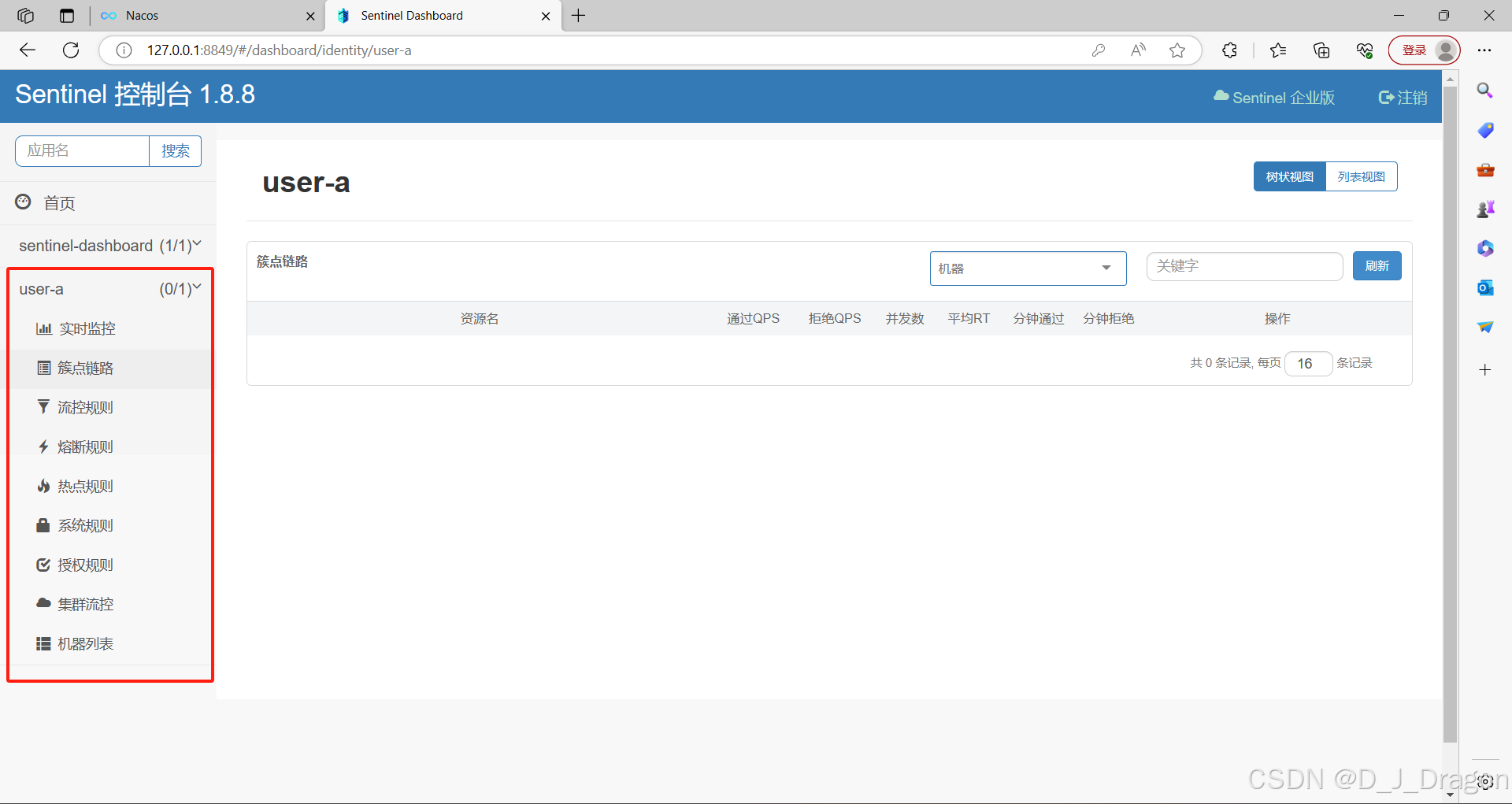This screenshot has width=1512, height=804.
Task: Click the browser back arrow
Action: 28,50
